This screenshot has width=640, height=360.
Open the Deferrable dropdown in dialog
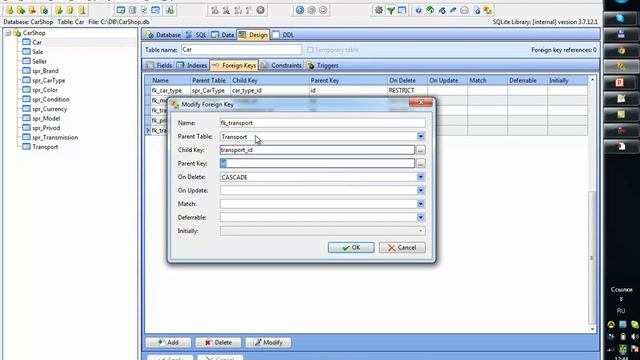click(420, 217)
